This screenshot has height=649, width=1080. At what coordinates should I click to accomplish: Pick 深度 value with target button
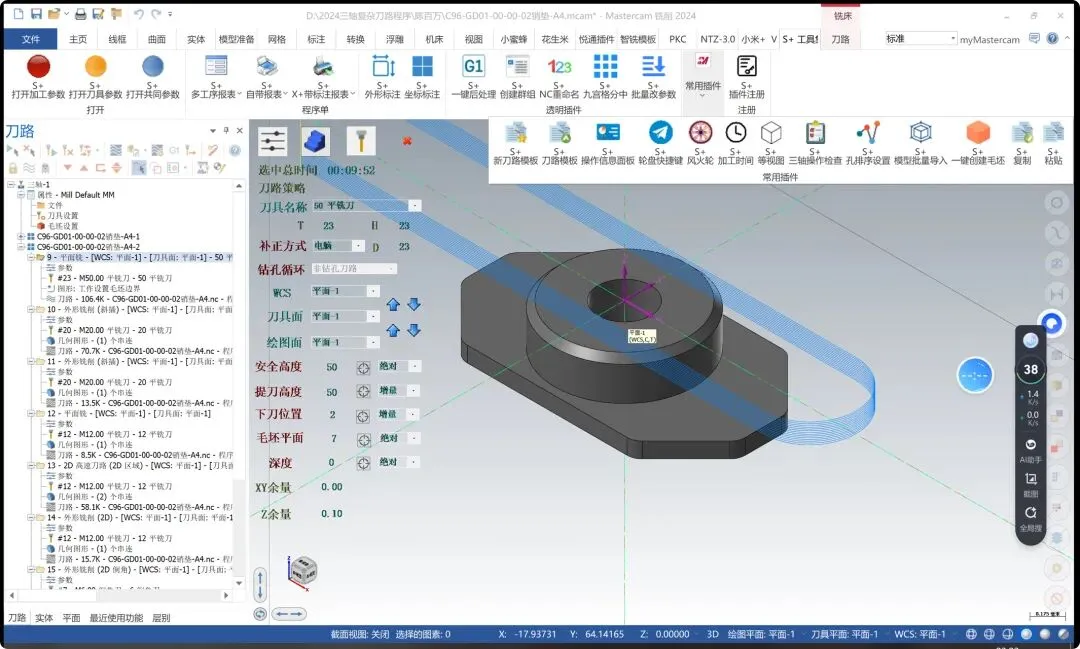click(x=364, y=463)
